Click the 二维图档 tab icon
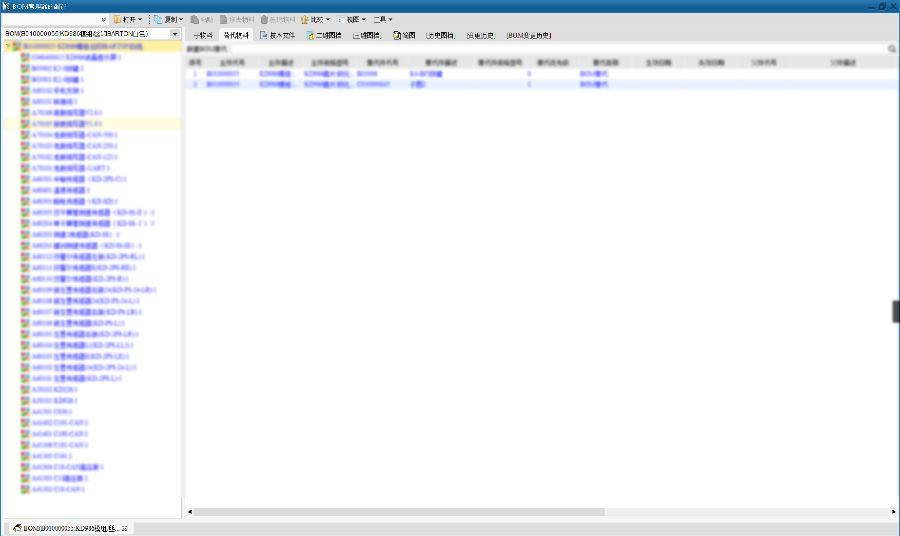 coord(310,36)
